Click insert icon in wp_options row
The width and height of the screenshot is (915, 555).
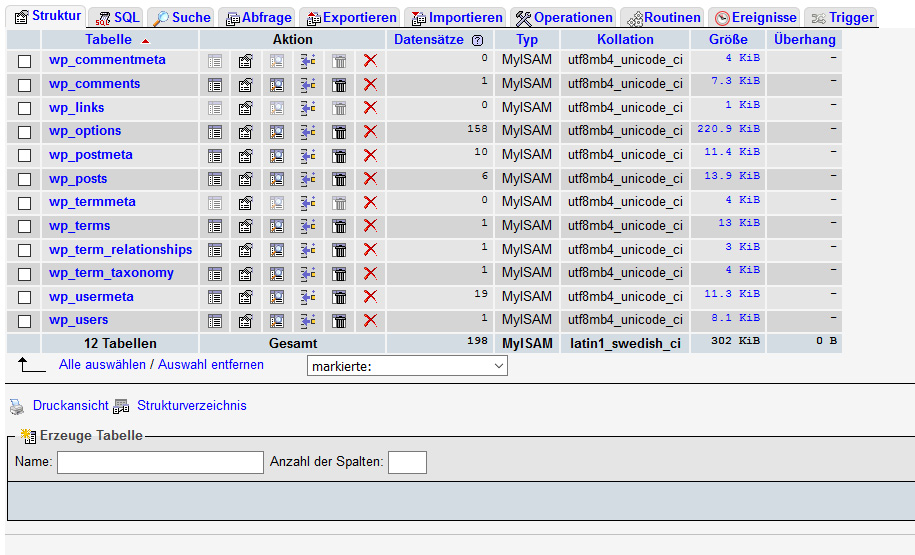[x=308, y=132]
